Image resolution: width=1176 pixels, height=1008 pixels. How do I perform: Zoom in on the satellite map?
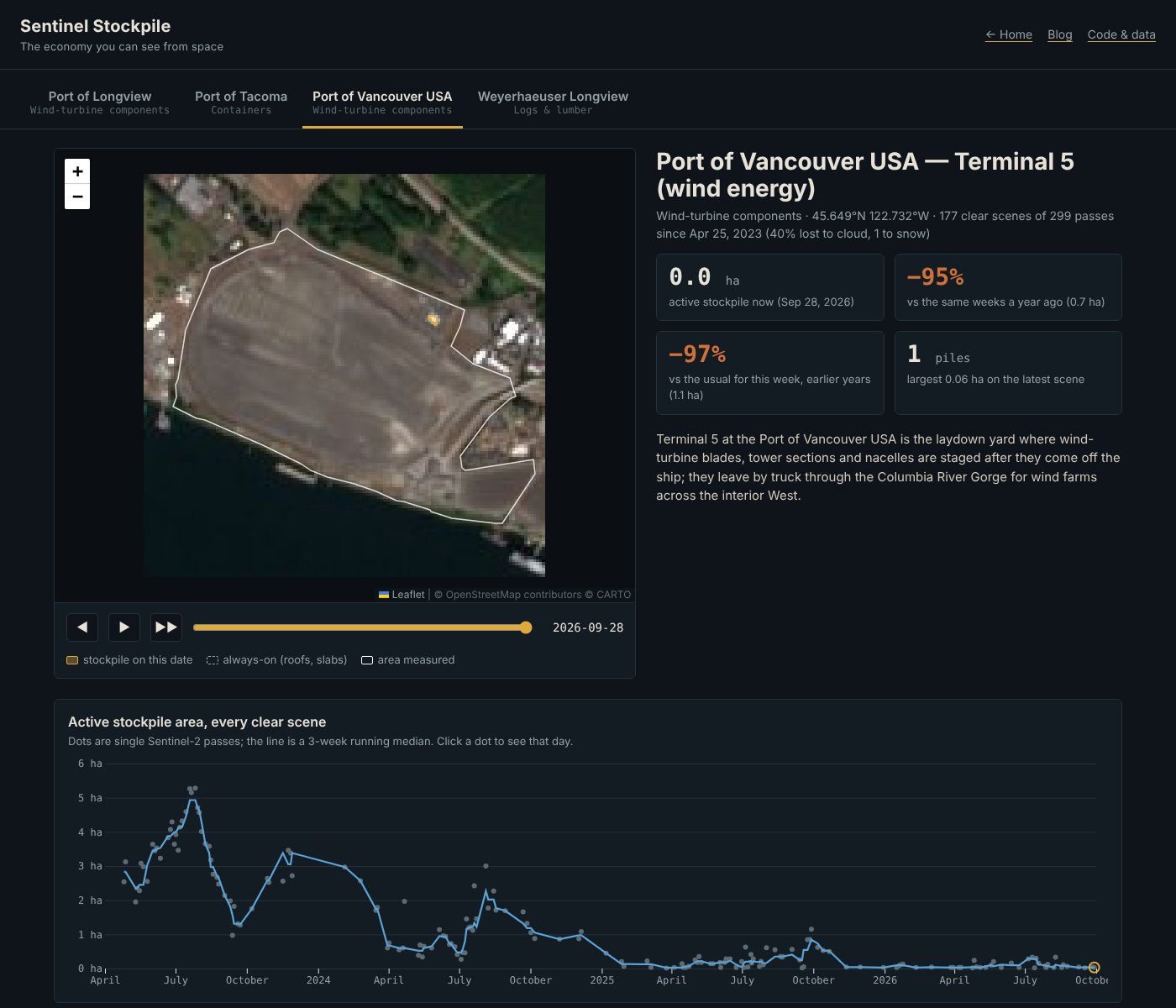(x=77, y=171)
